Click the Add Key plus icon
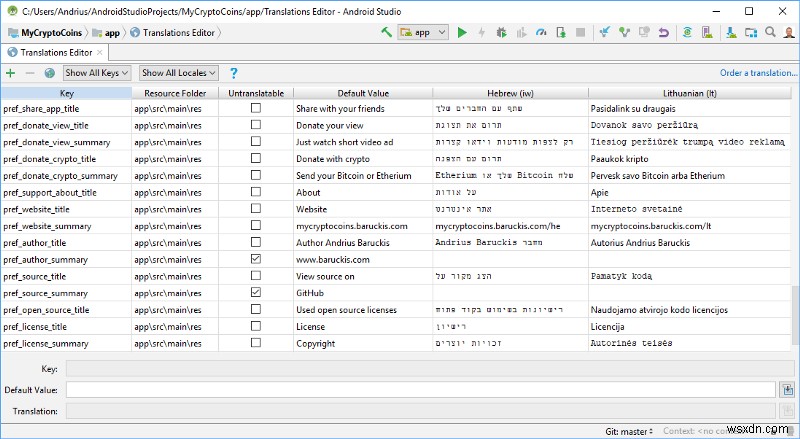This screenshot has width=800, height=439. tap(10, 73)
